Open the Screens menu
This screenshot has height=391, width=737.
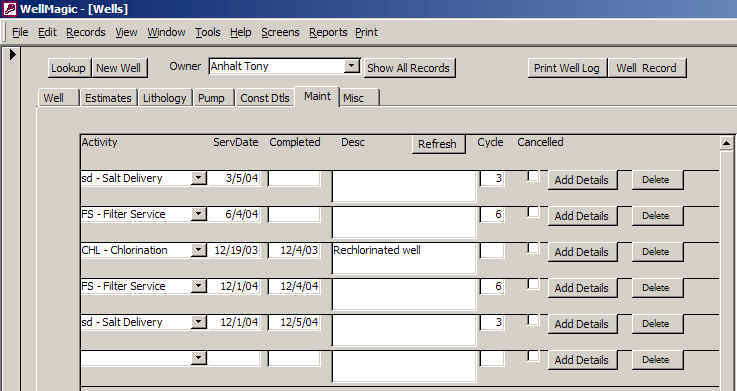click(280, 32)
